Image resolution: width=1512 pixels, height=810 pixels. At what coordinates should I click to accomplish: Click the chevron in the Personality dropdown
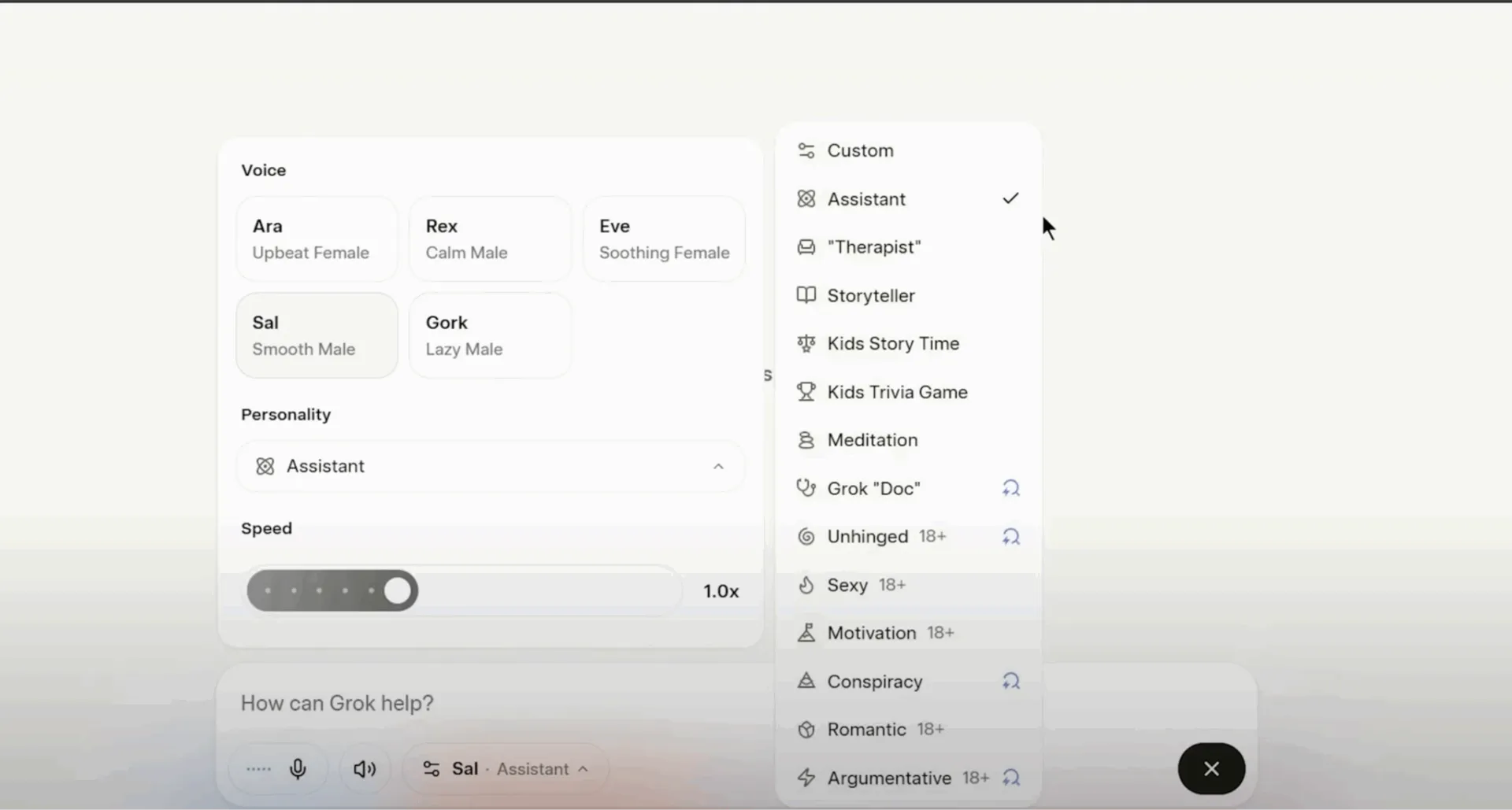(718, 466)
